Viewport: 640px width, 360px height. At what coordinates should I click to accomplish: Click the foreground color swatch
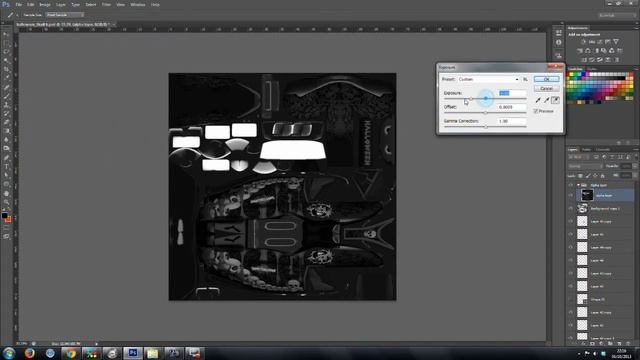[4, 215]
